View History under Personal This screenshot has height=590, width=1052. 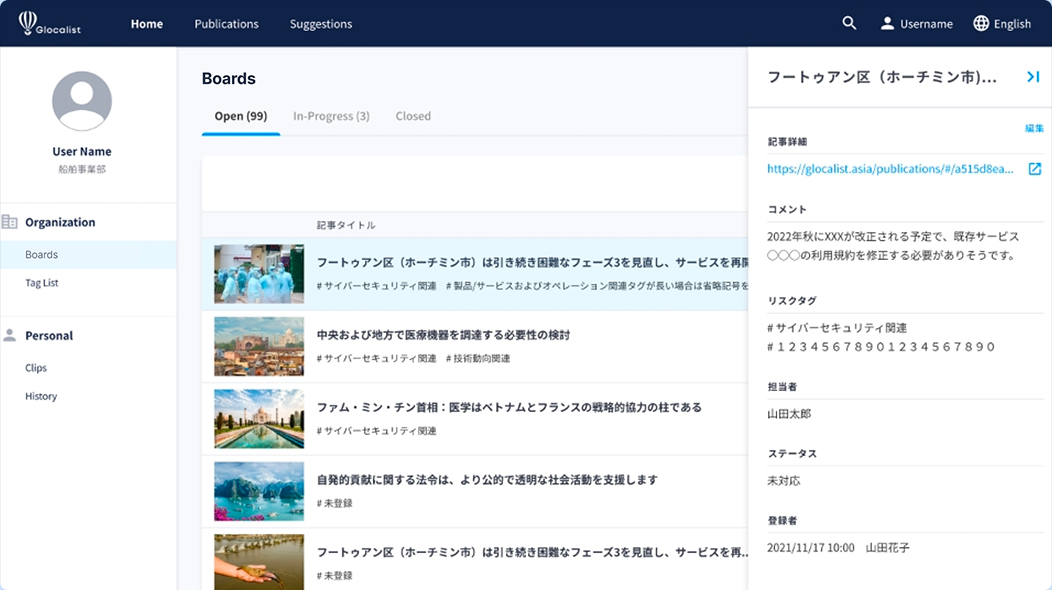point(40,396)
